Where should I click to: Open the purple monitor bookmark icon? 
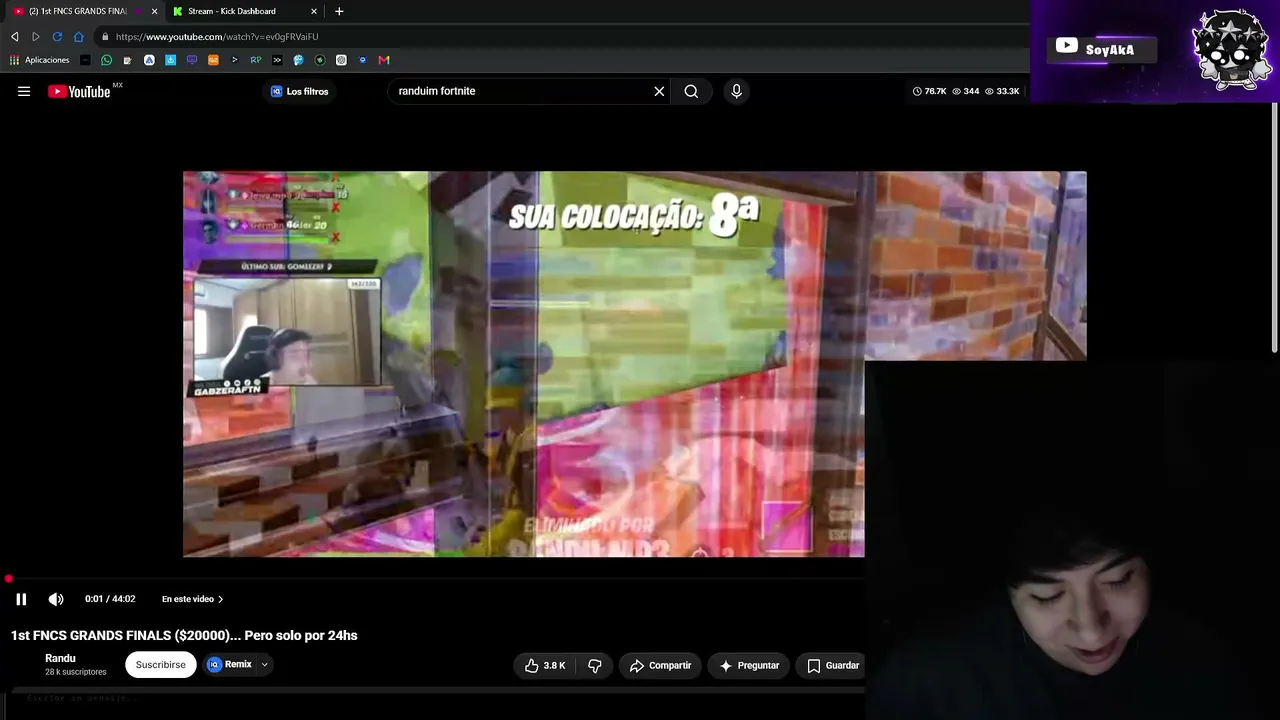(192, 60)
